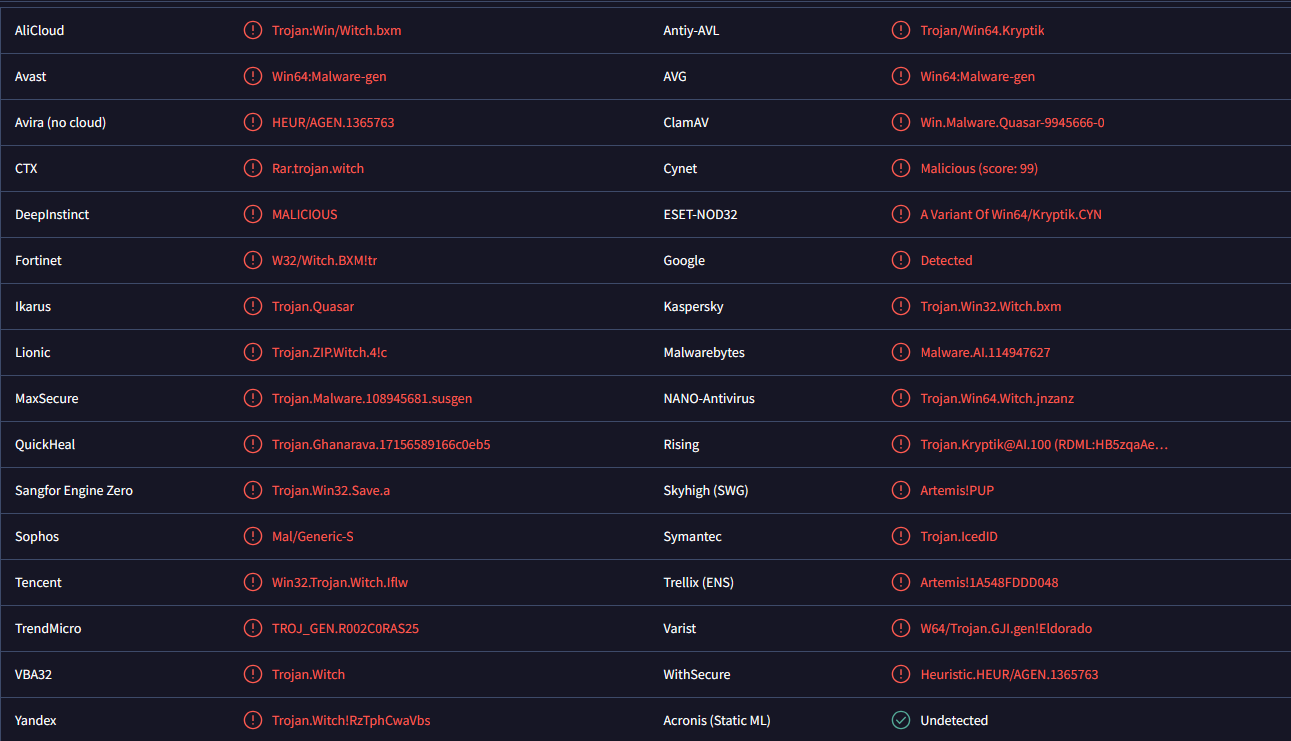Select the Malicious (score: 99) result
Screen dimensions: 1291x741
979,168
